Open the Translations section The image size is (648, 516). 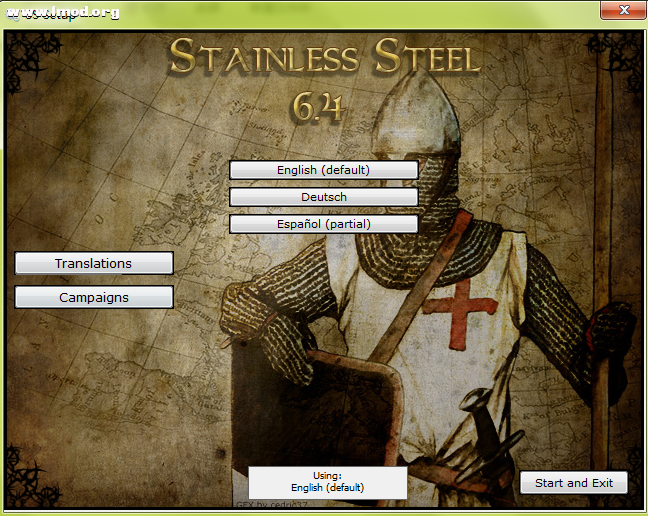tap(94, 263)
